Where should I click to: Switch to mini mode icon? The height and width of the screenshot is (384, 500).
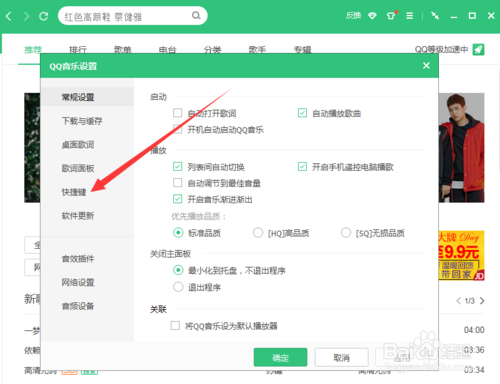pos(435,16)
